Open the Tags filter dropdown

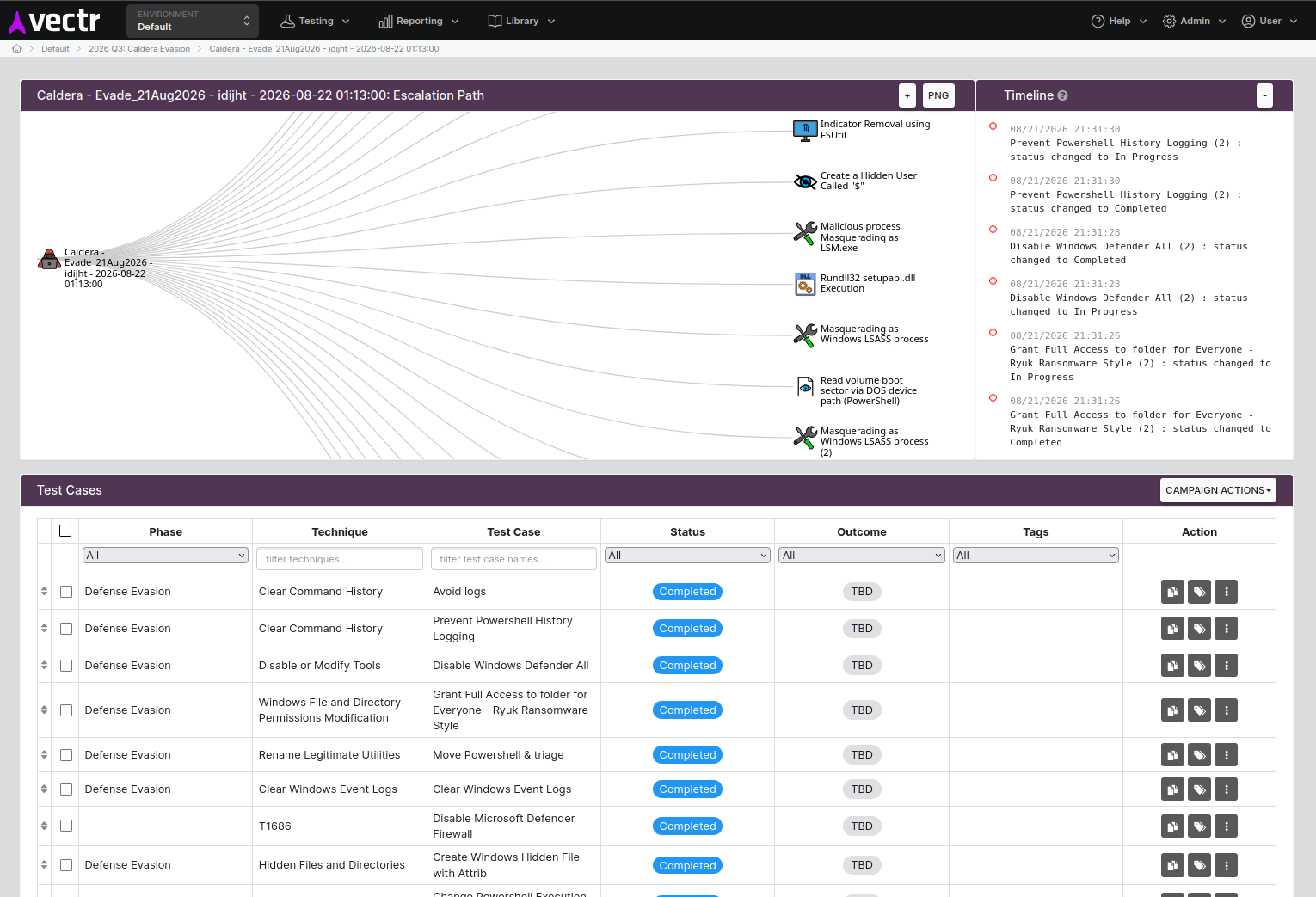(x=1036, y=556)
